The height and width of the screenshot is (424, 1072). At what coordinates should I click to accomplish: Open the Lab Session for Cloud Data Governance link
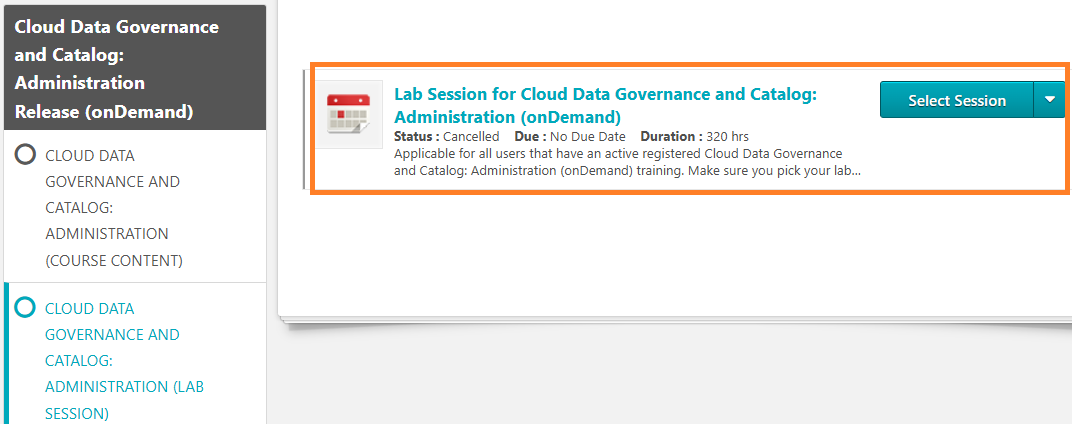coord(605,104)
